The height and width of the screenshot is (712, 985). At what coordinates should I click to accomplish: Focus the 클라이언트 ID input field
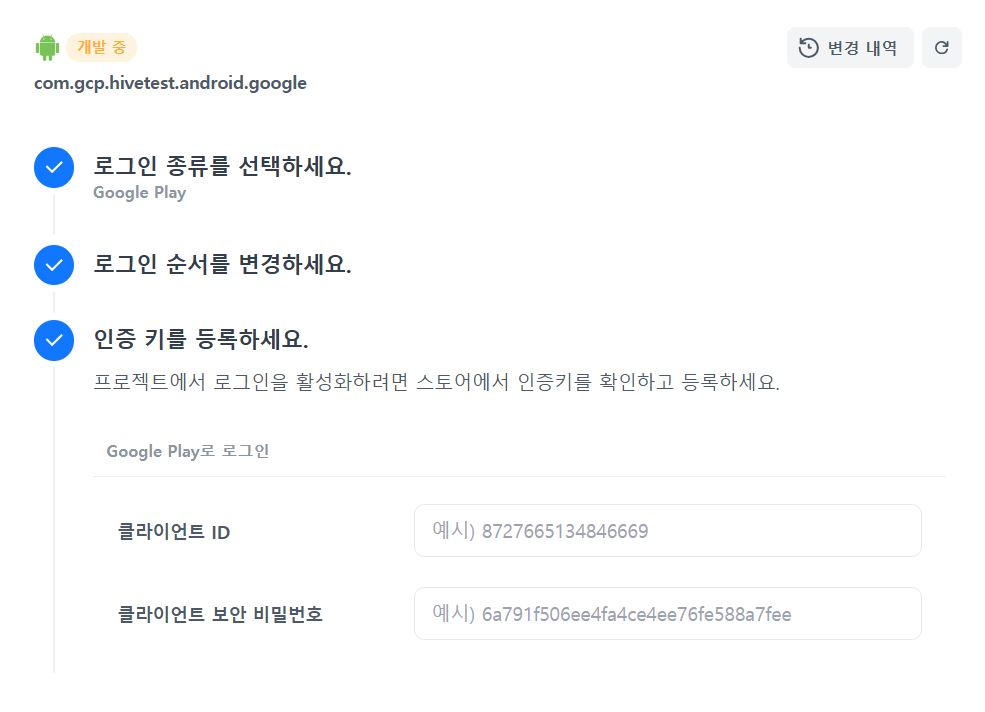tap(667, 531)
